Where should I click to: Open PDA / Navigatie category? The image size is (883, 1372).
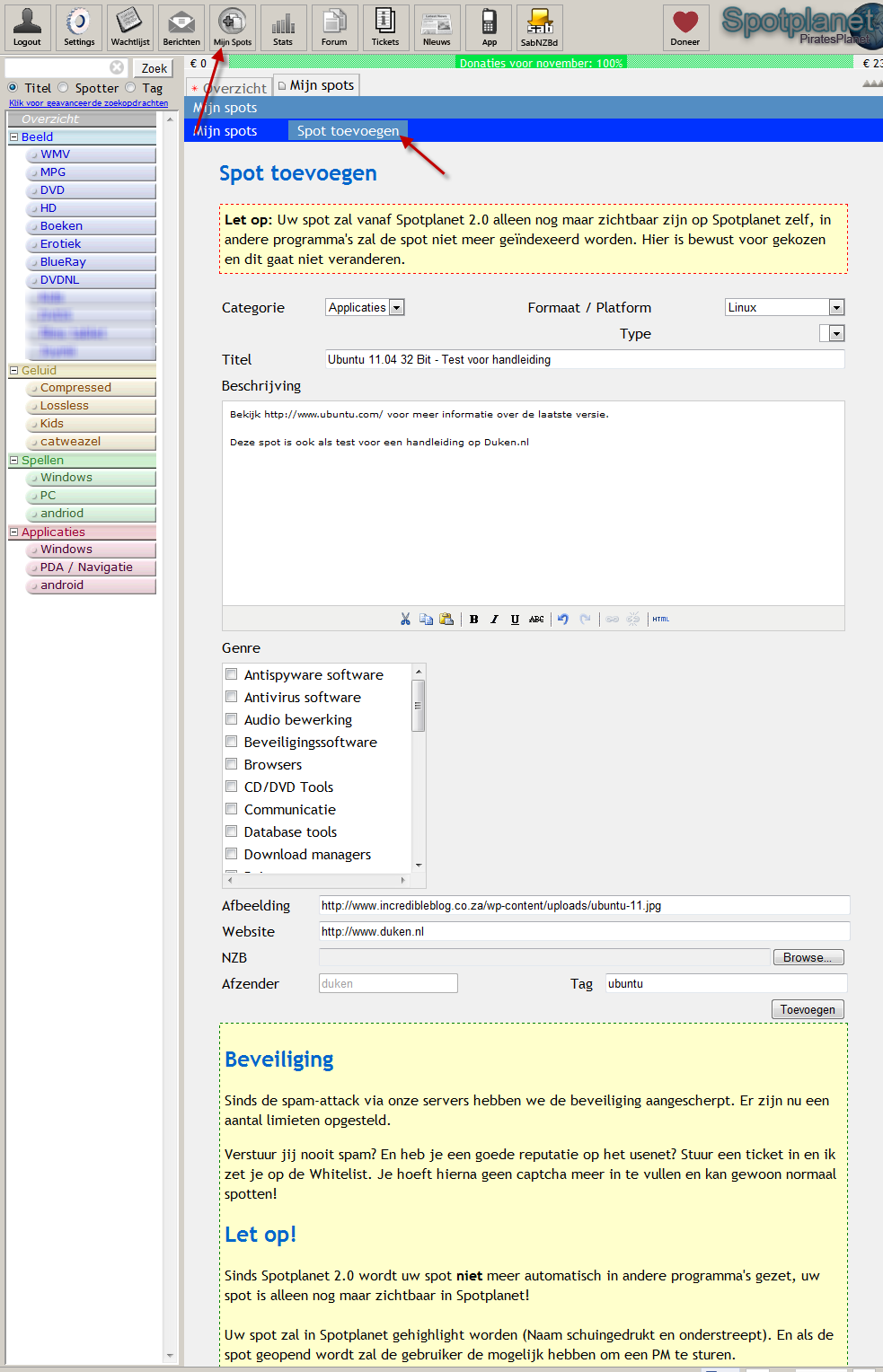coord(92,567)
